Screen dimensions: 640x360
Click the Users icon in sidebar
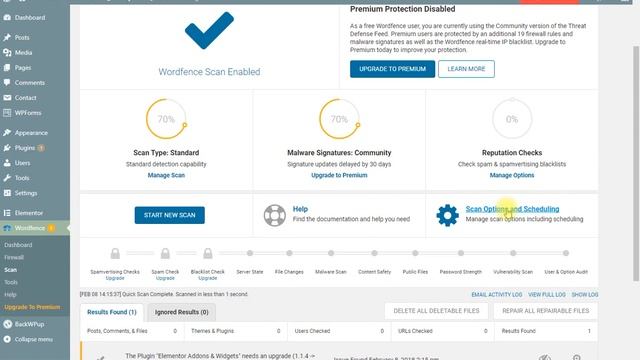coord(7,163)
